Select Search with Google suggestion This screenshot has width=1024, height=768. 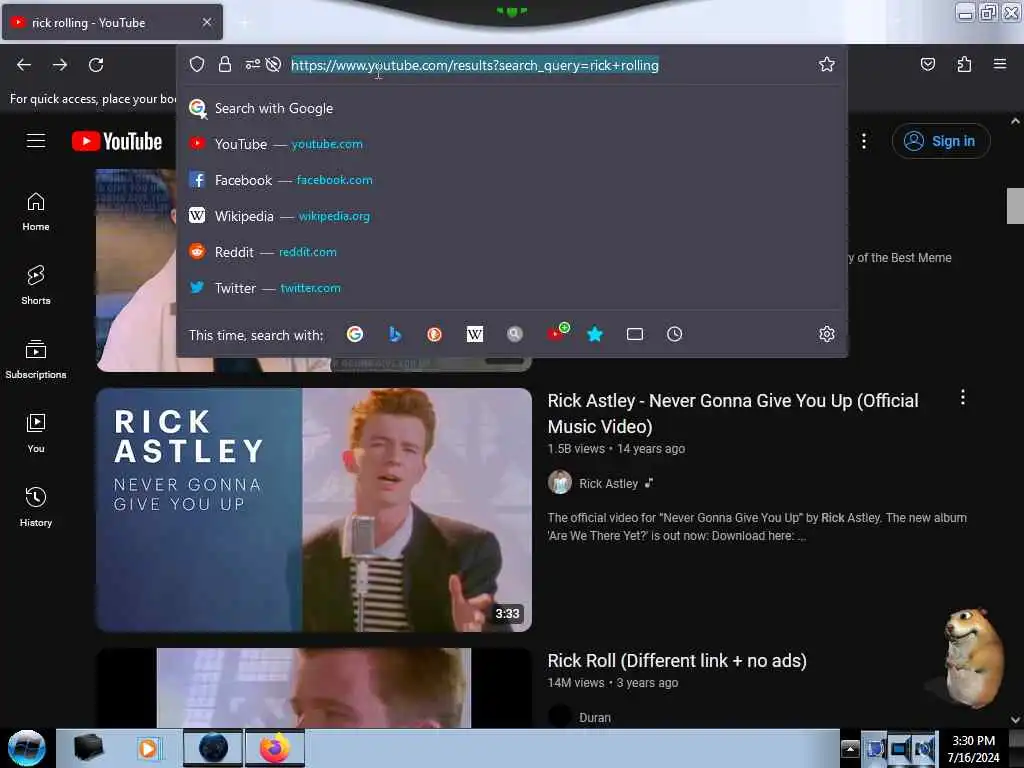(x=512, y=108)
